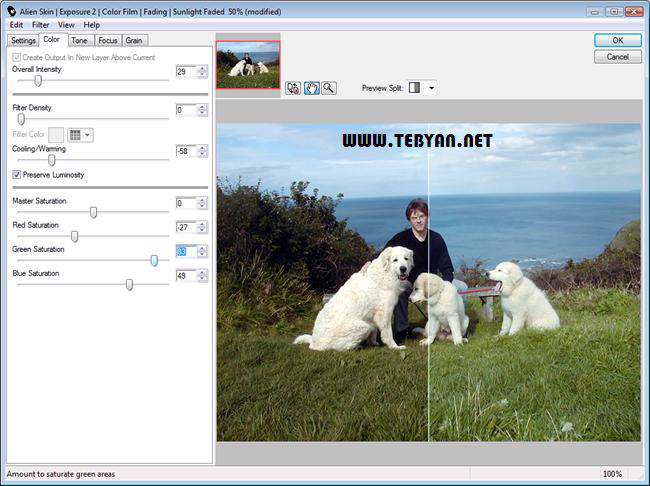
Task: Open the View menu
Action: [66, 24]
